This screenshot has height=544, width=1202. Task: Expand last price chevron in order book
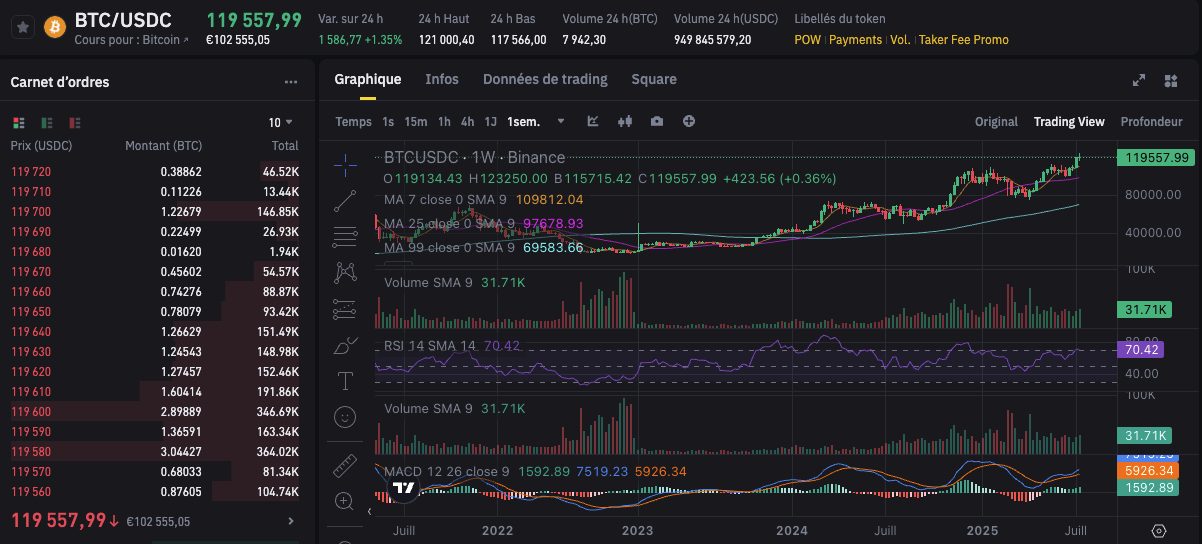click(x=291, y=521)
